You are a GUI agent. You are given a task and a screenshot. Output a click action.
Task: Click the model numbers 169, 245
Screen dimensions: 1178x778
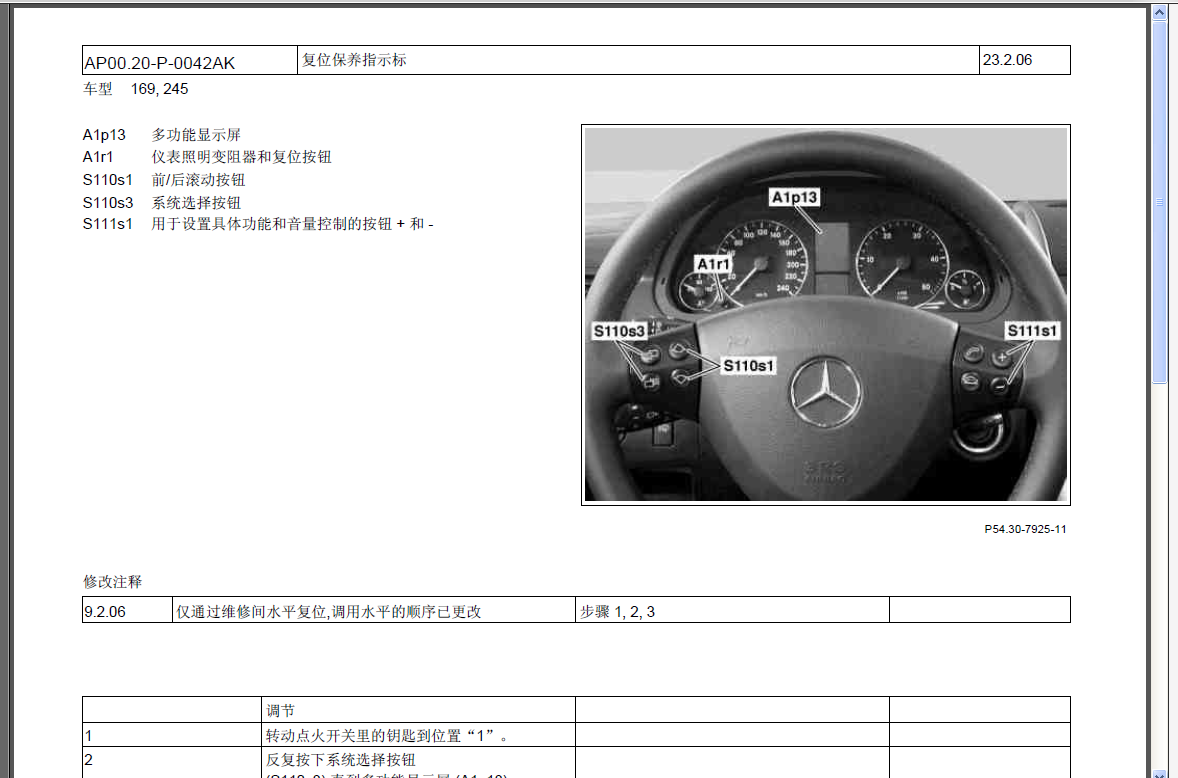(x=159, y=89)
